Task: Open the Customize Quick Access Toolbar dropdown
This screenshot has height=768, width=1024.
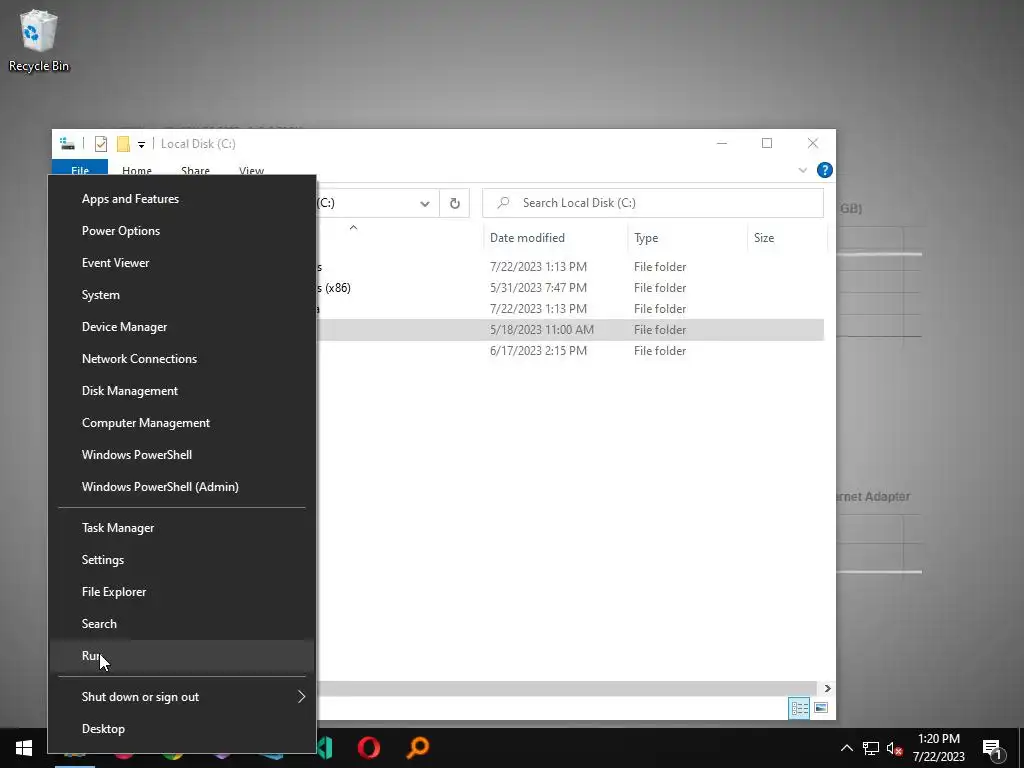Action: (141, 144)
